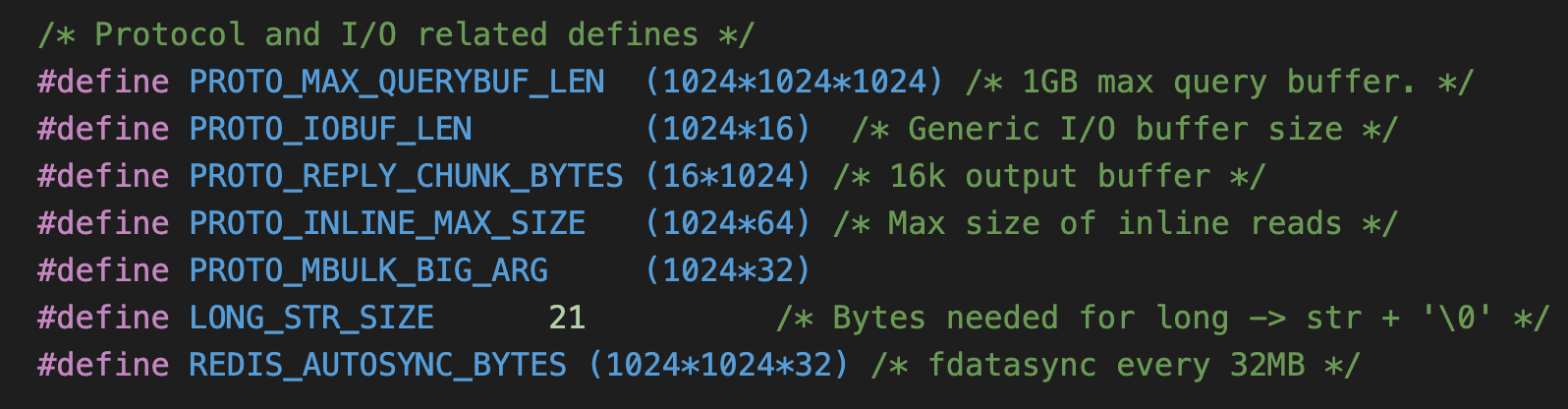Click the PROTO_INLINE_MAX_SIZE define name
This screenshot has width=1568, height=409.
(x=387, y=223)
